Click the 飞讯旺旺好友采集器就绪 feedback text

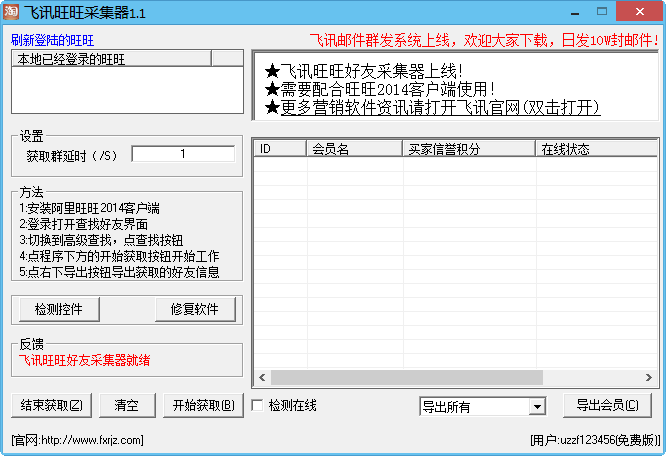pyautogui.click(x=85, y=360)
